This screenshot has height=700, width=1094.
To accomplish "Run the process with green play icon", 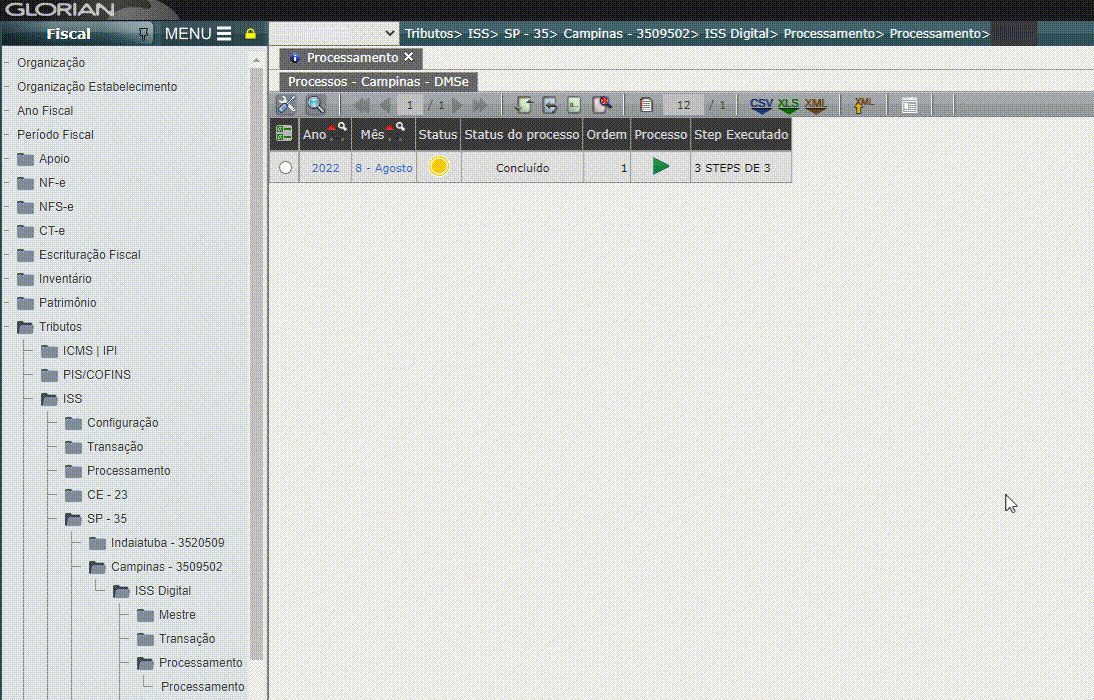I will [660, 167].
